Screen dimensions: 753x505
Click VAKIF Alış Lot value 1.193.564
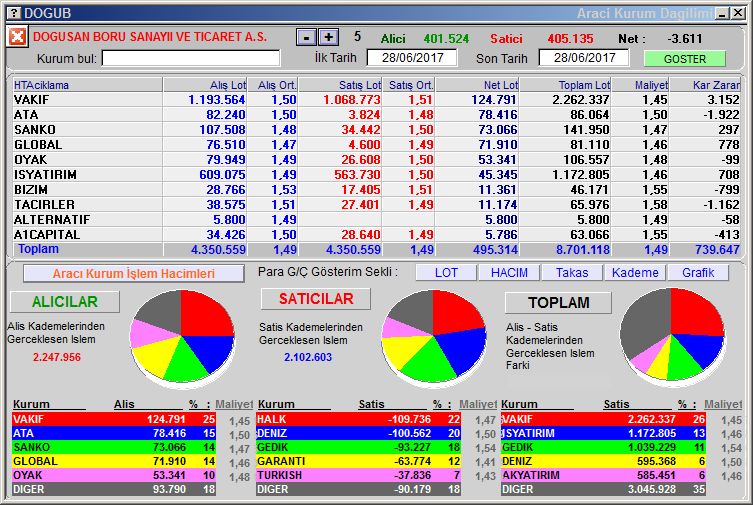click(217, 99)
